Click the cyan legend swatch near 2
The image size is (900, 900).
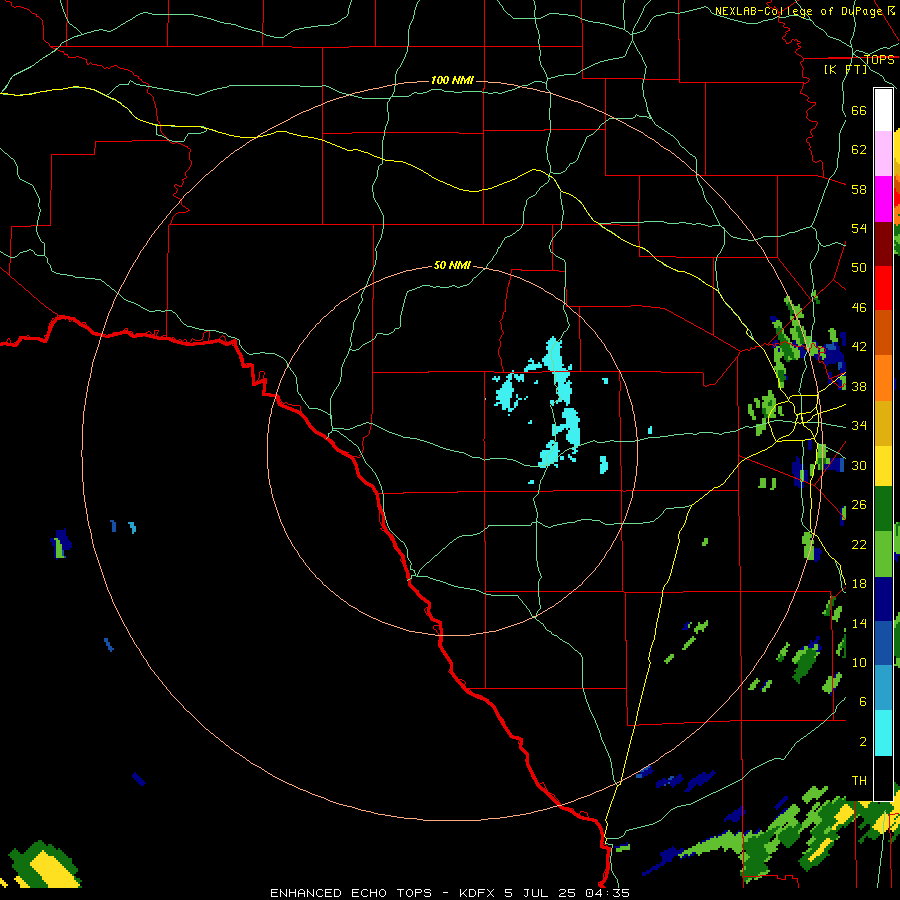pyautogui.click(x=883, y=733)
